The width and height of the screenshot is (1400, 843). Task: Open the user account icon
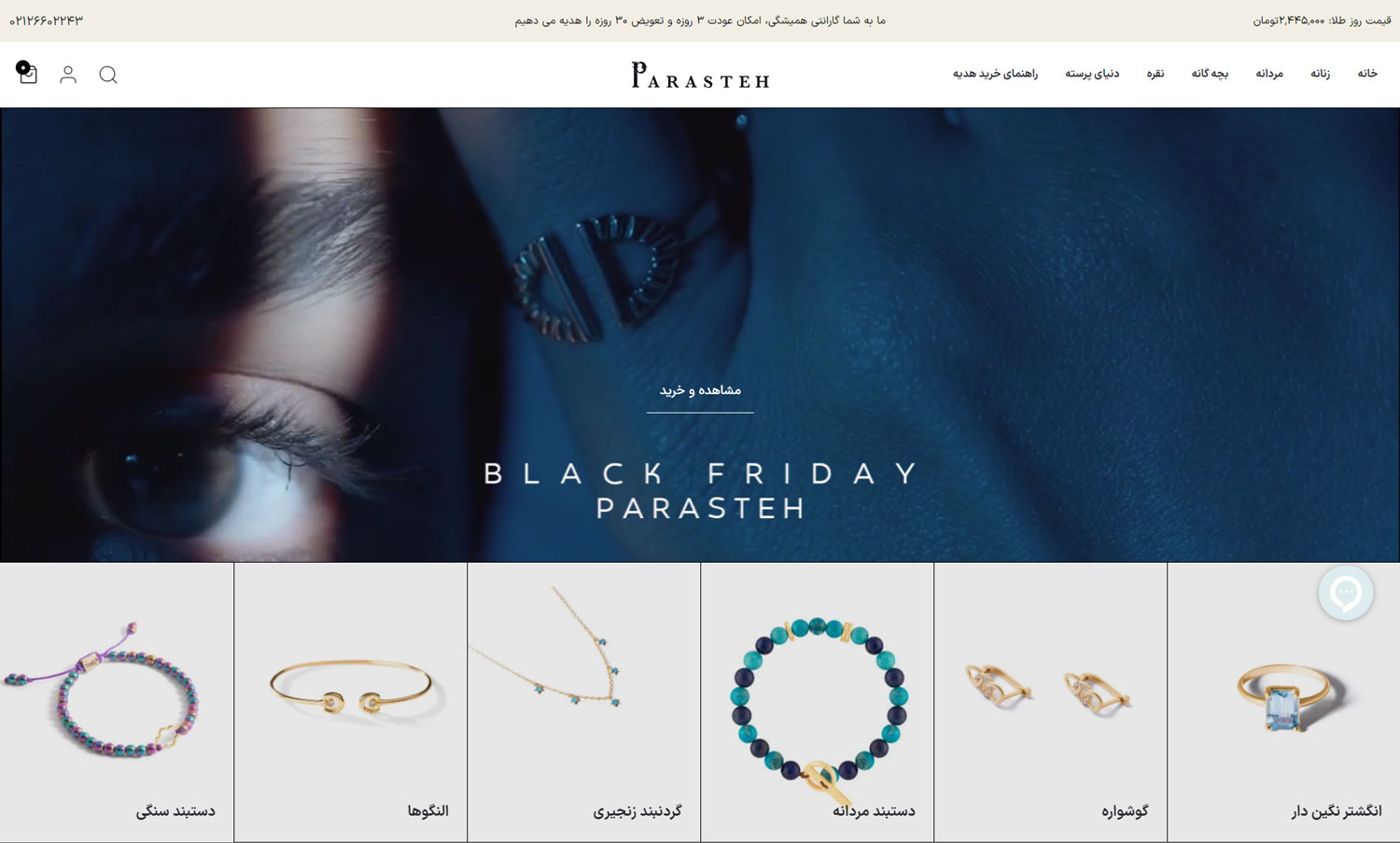pyautogui.click(x=68, y=75)
